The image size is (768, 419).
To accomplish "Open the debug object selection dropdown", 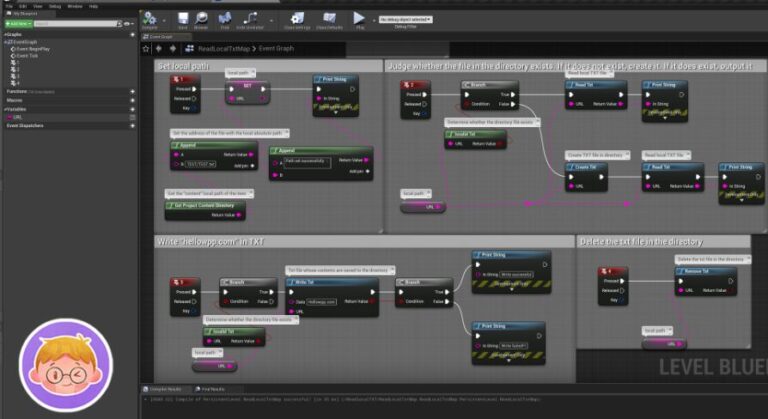I will [406, 20].
